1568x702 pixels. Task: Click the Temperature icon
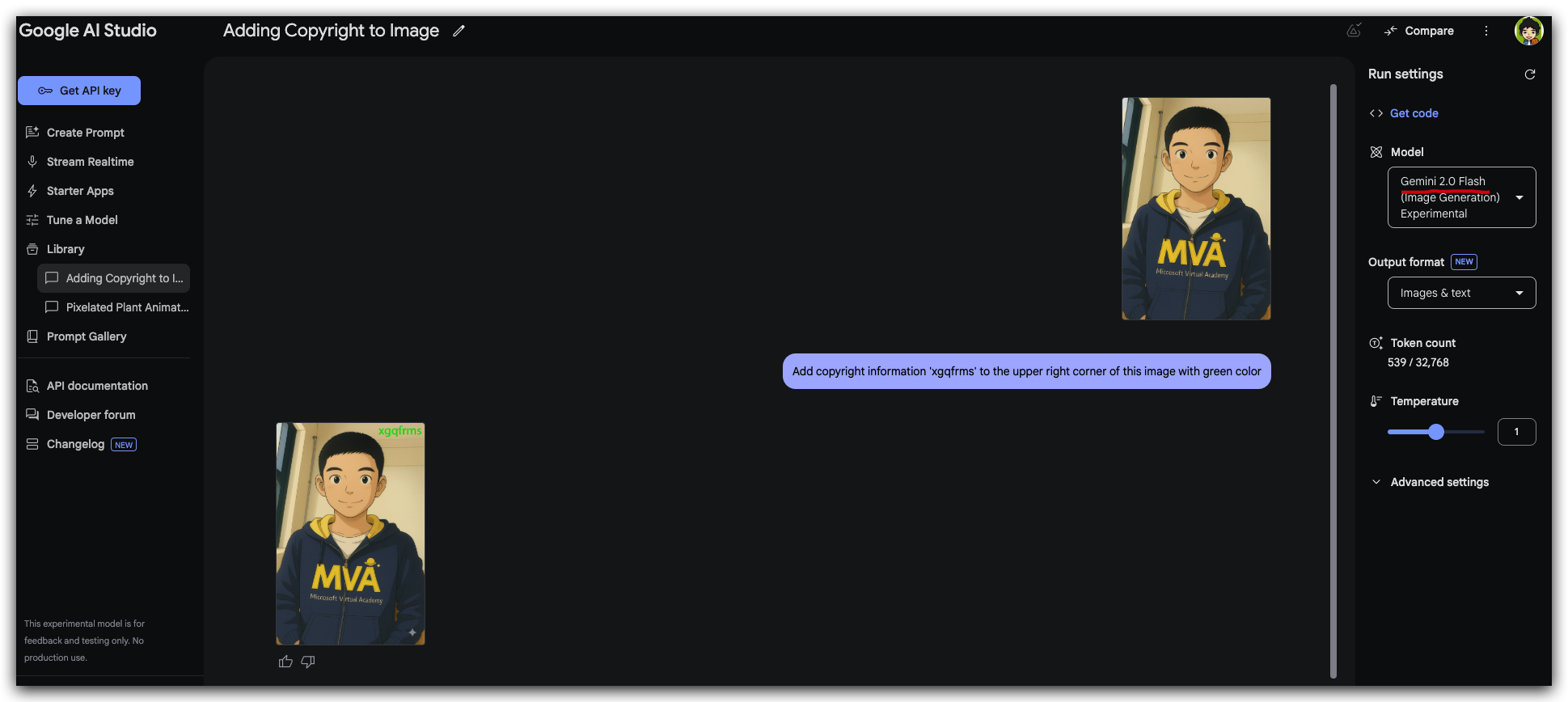tap(1376, 401)
